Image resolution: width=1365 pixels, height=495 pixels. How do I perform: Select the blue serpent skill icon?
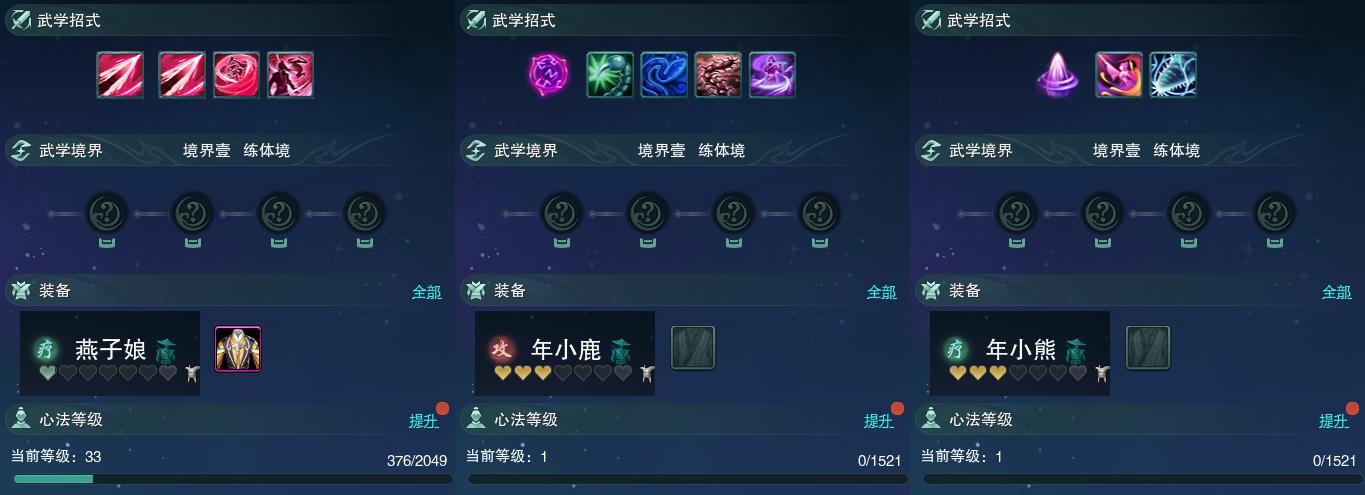pyautogui.click(x=664, y=75)
